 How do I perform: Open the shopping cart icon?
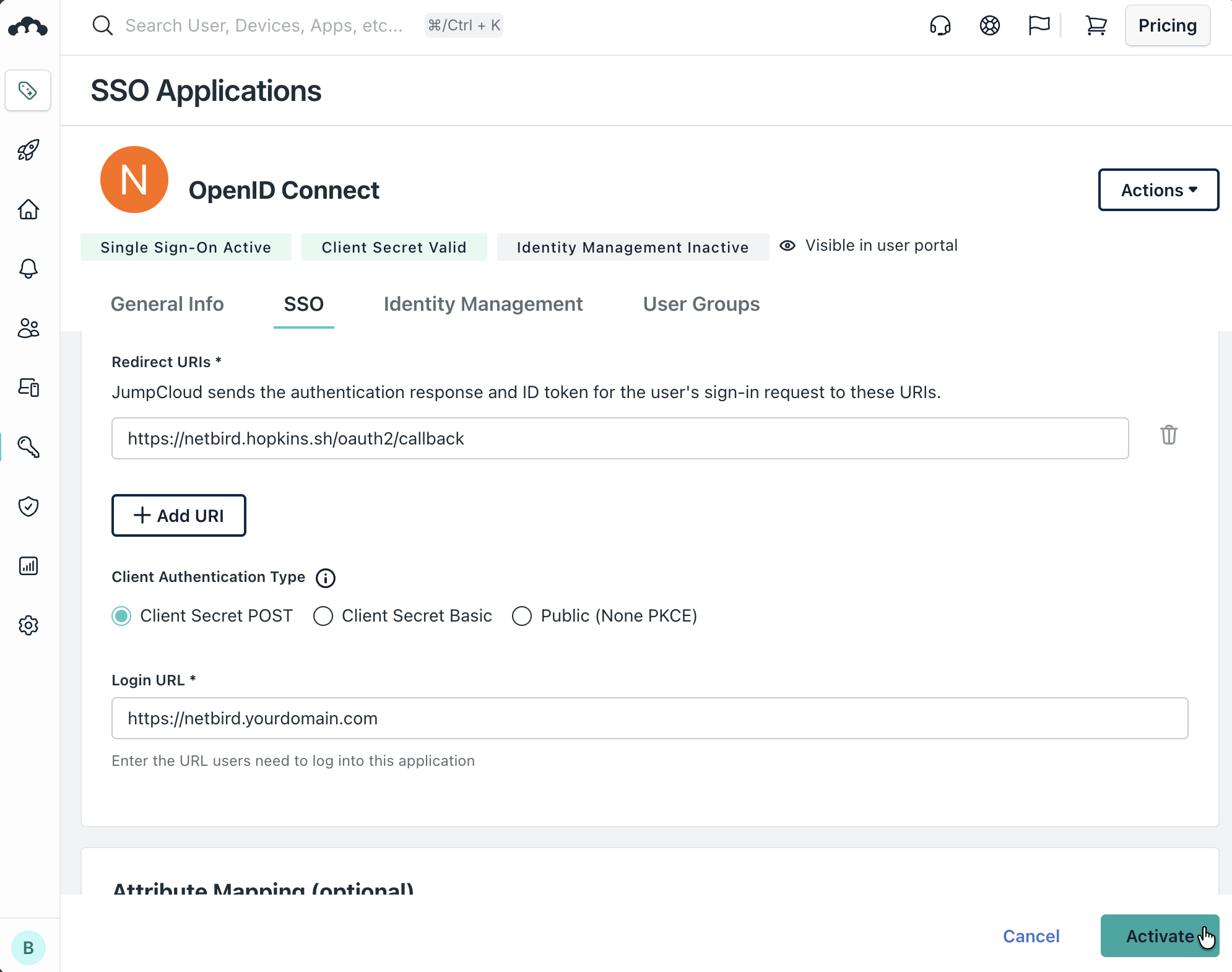click(1096, 25)
